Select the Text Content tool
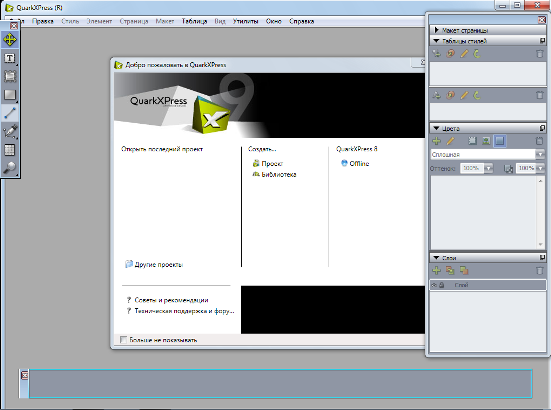 click(x=10, y=58)
